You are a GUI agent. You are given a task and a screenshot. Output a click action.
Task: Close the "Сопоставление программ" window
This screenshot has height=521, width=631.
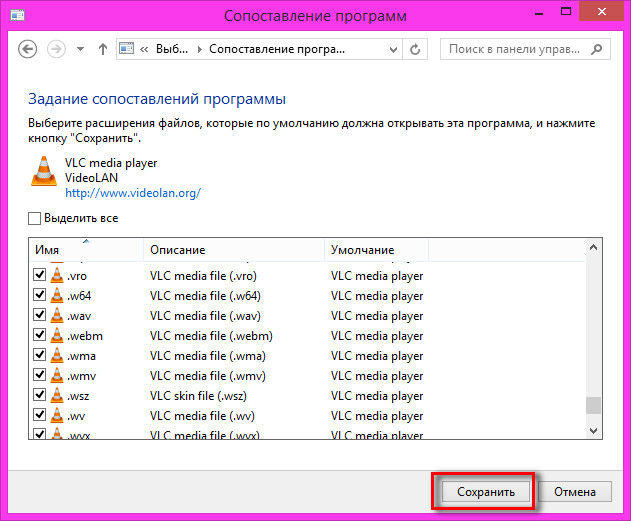[x=602, y=12]
